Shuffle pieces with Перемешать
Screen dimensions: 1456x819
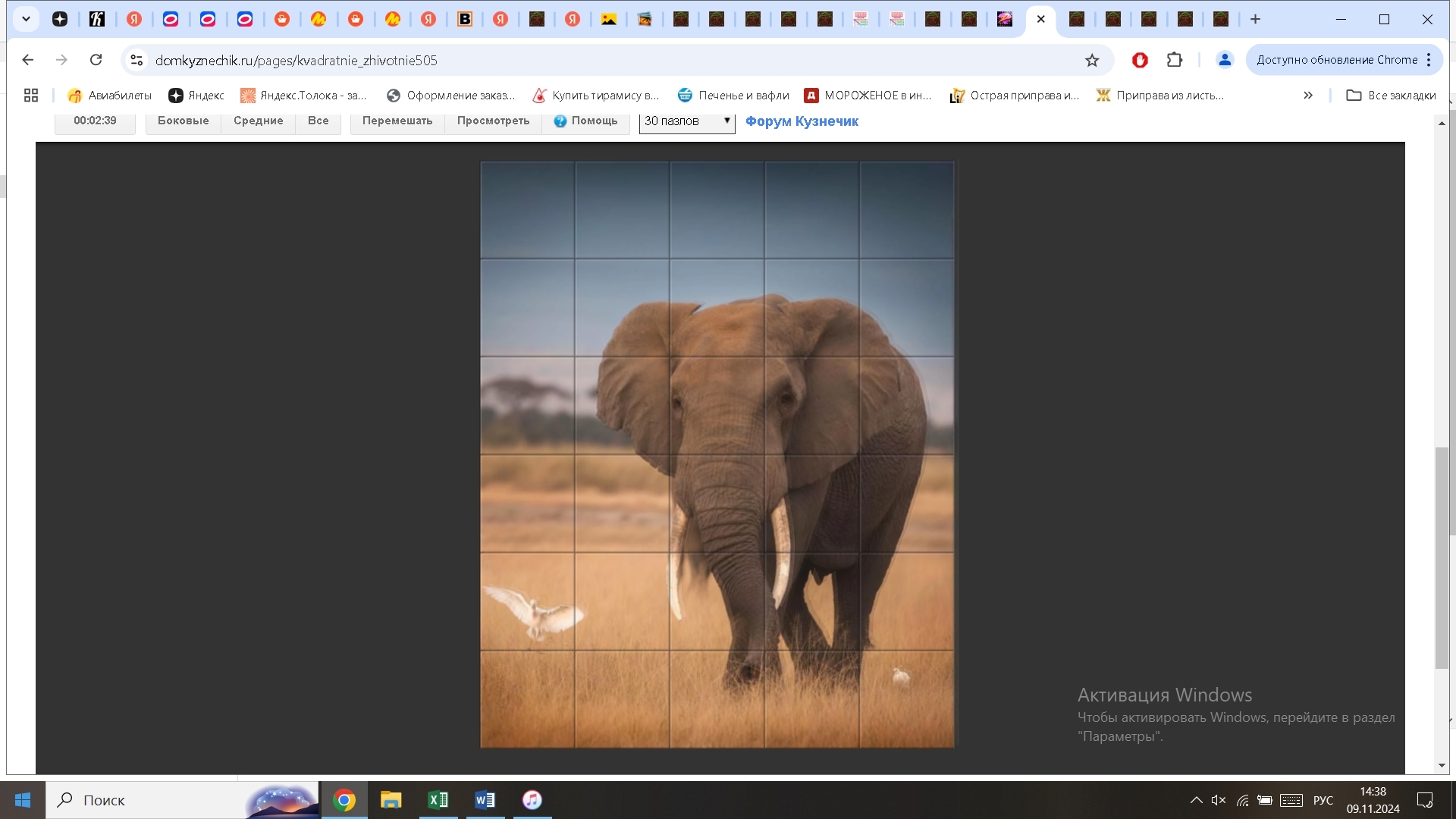[x=397, y=121]
